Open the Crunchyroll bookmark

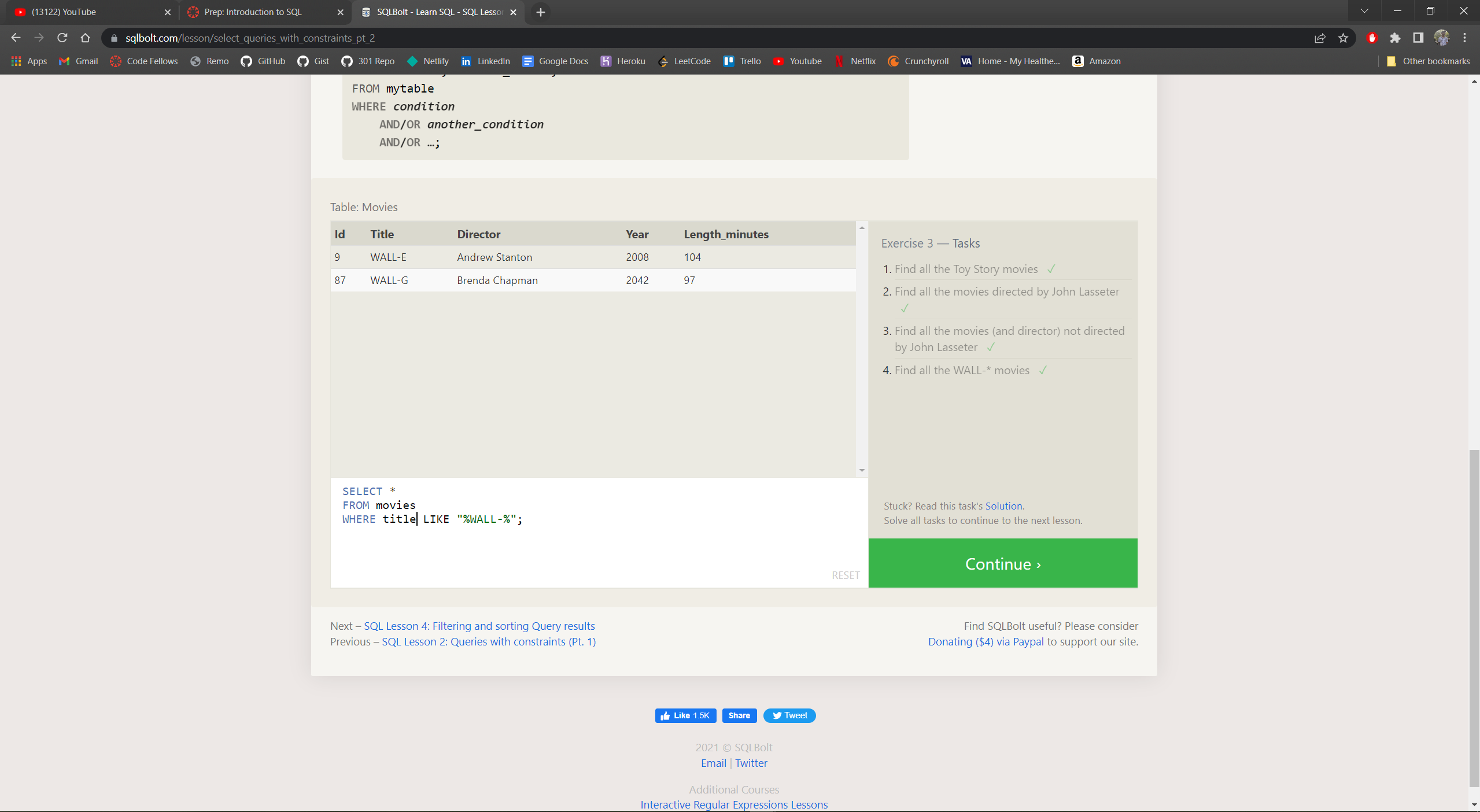pyautogui.click(x=918, y=61)
